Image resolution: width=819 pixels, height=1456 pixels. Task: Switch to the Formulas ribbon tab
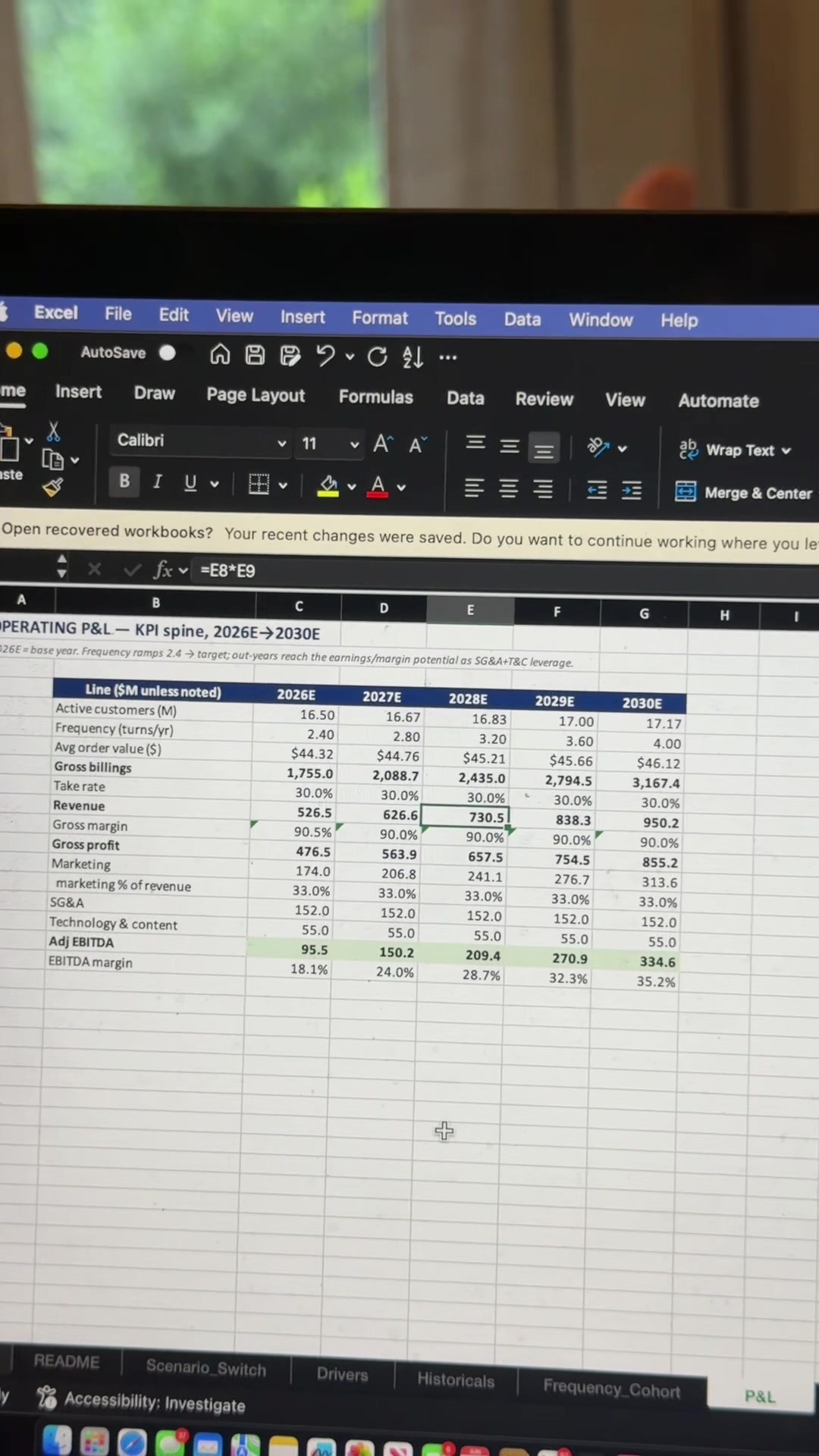pyautogui.click(x=375, y=397)
